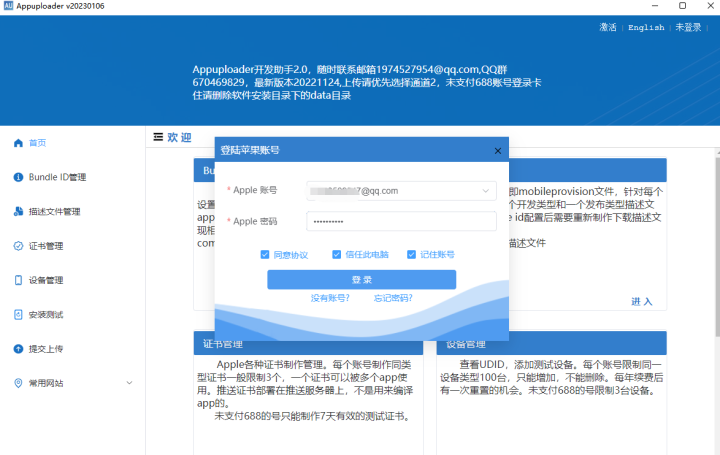This screenshot has width=720, height=455.
Task: Click the Appuploader开发助手2.0 banner announcement text
Action: click(366, 83)
